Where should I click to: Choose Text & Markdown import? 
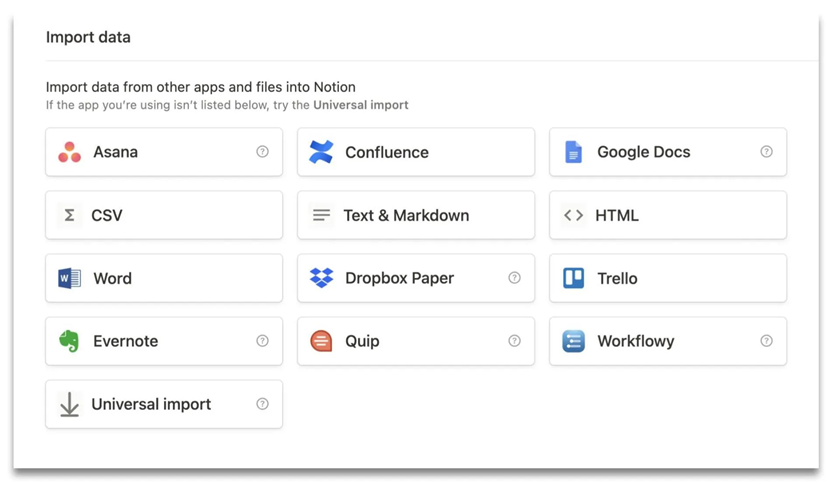click(416, 215)
